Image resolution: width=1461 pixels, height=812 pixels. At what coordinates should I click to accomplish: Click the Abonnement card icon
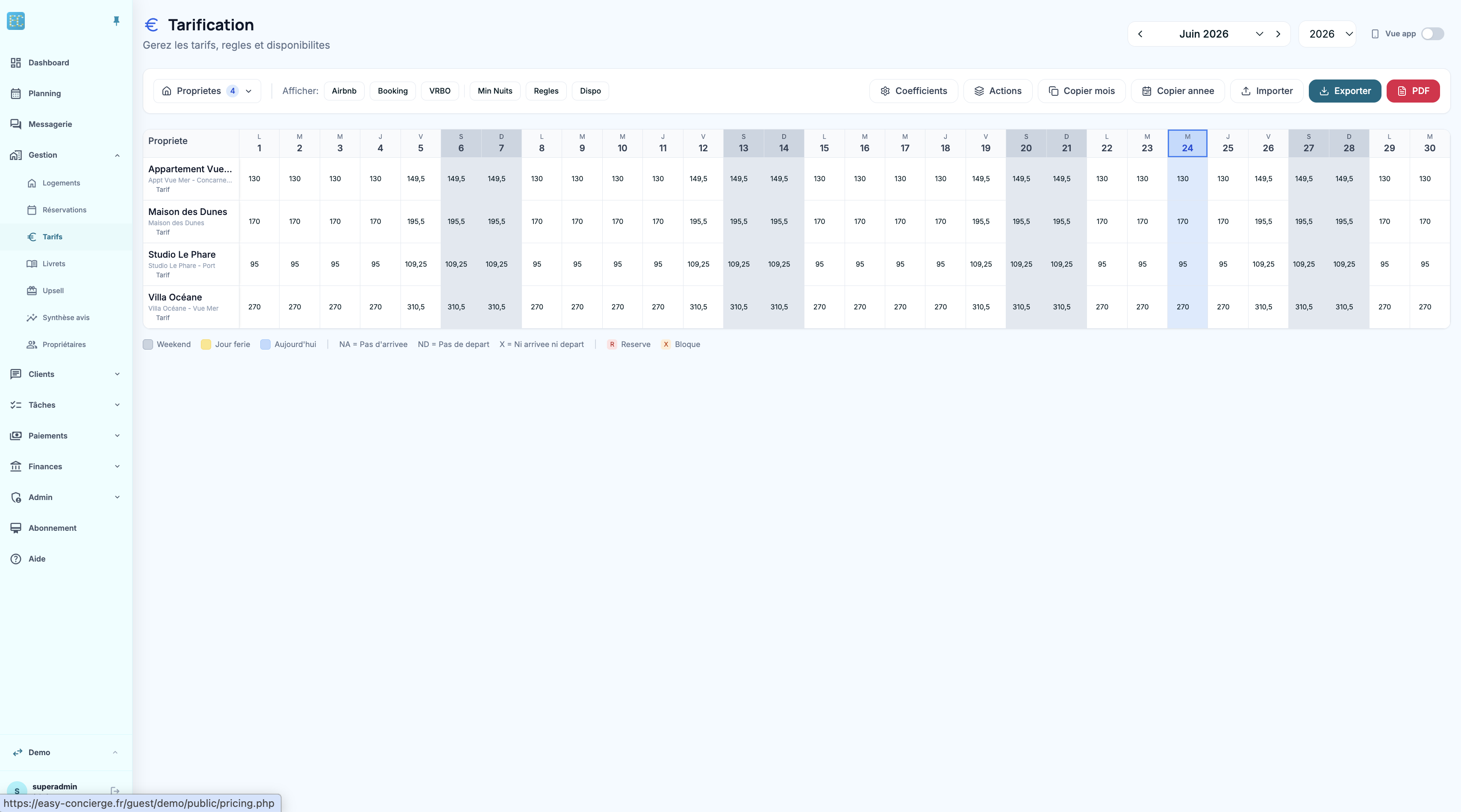(16, 528)
